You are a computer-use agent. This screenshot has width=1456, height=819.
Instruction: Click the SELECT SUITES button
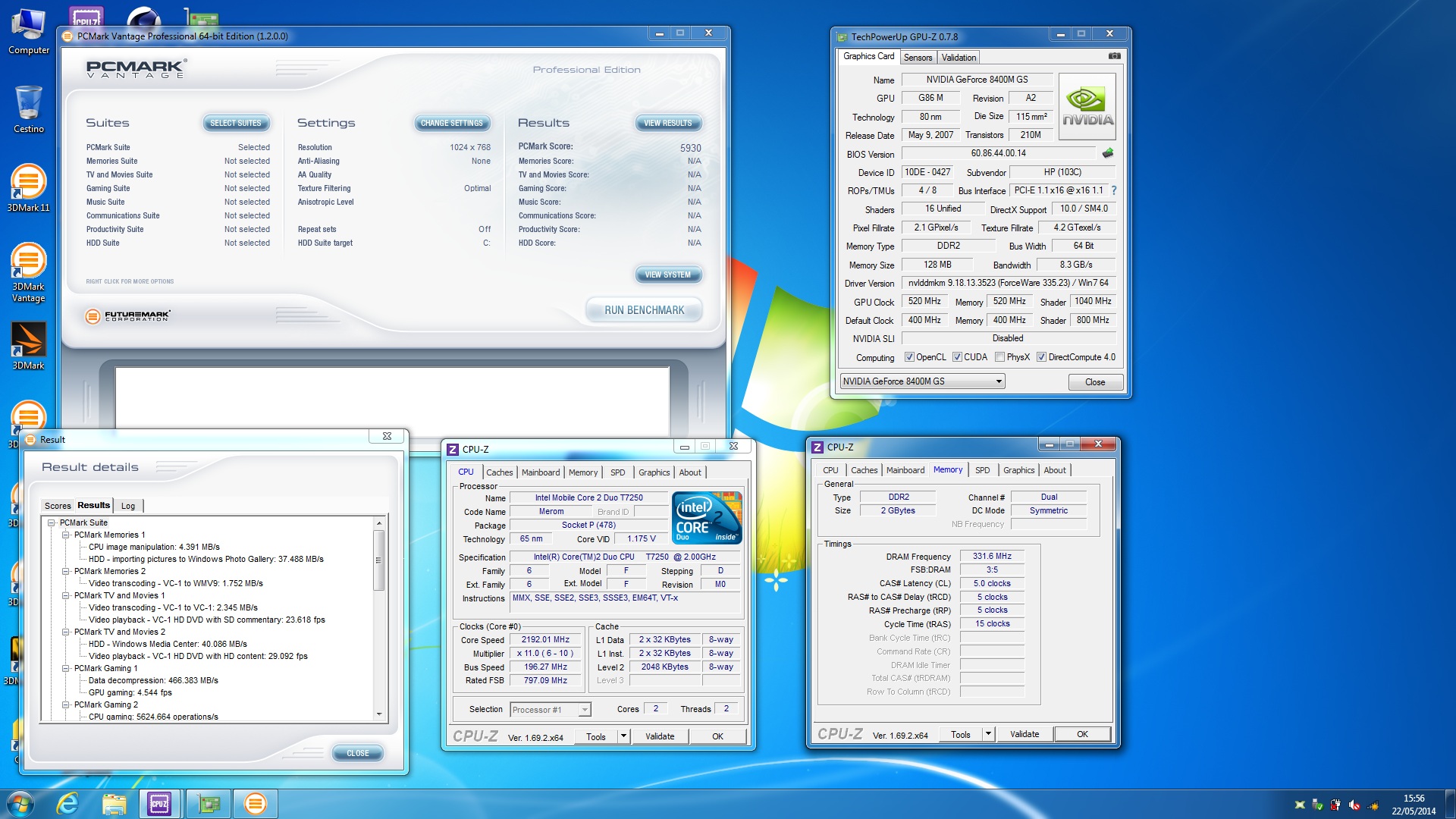[236, 123]
